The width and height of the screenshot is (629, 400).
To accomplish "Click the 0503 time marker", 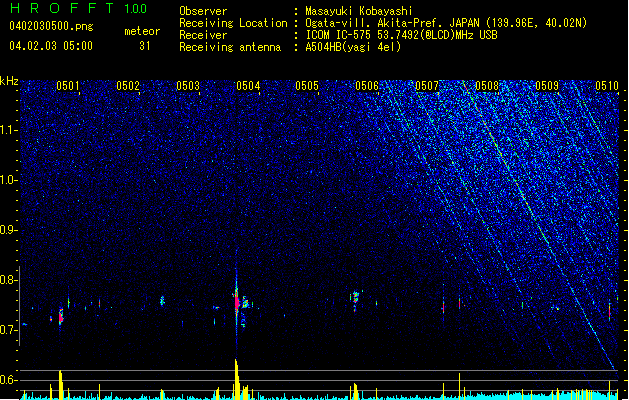I will click(188, 85).
